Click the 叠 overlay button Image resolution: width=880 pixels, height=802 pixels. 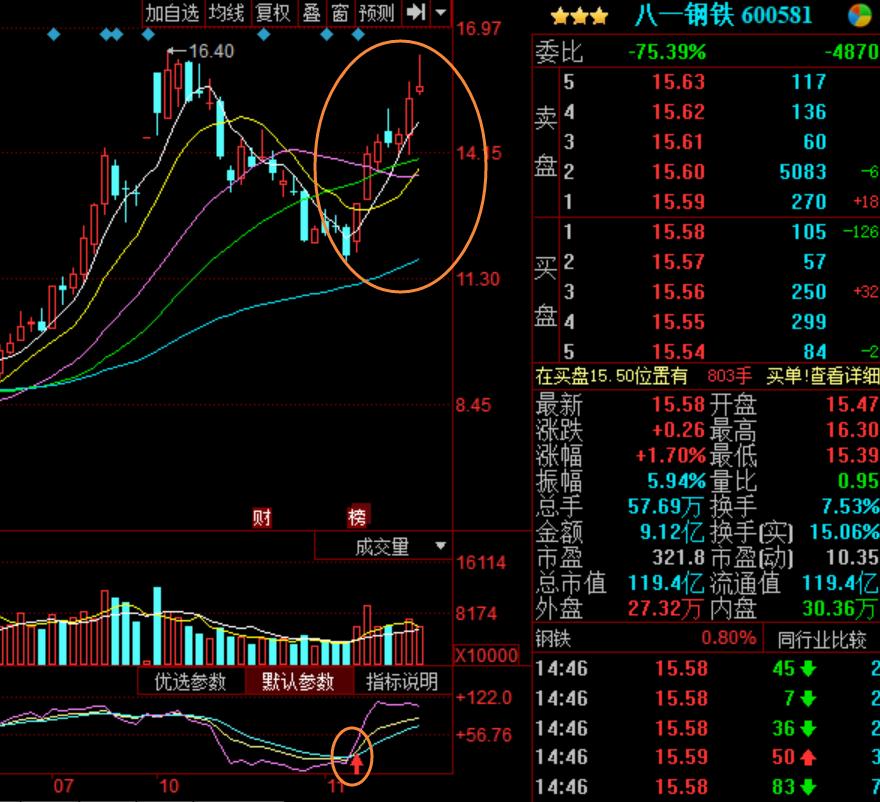[311, 12]
